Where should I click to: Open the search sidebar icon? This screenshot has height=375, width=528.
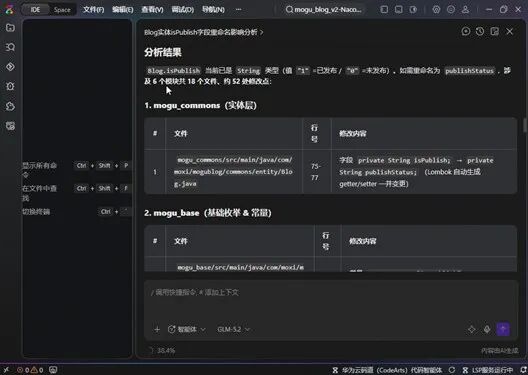[x=10, y=47]
